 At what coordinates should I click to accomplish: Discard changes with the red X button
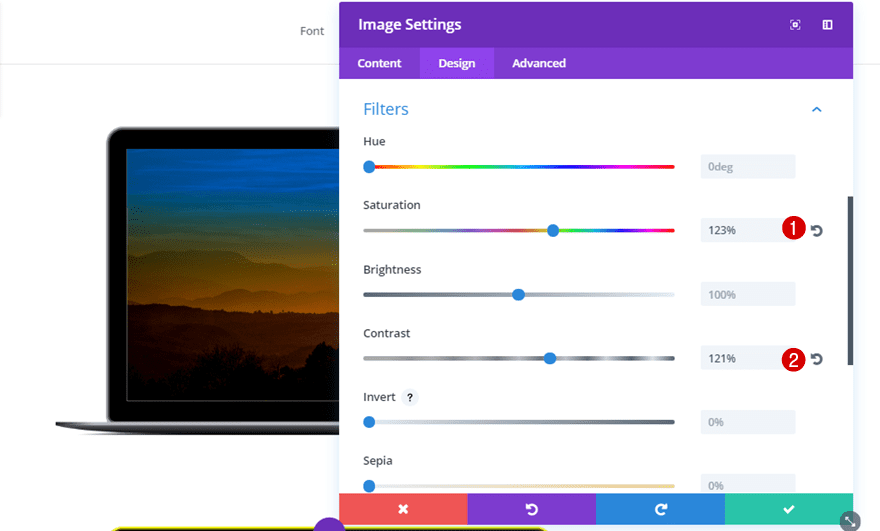(x=403, y=509)
